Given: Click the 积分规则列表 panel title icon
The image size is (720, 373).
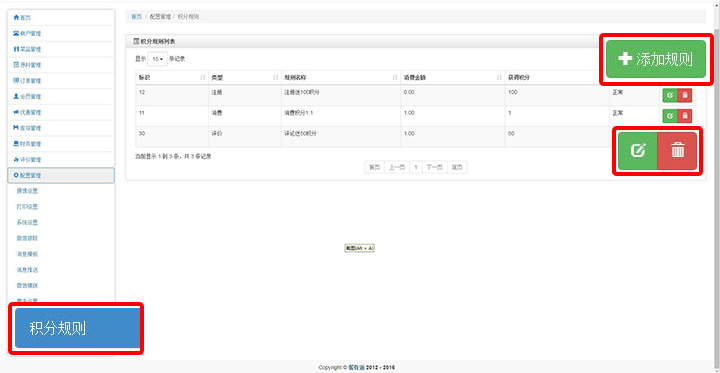Looking at the screenshot, I should click(136, 41).
